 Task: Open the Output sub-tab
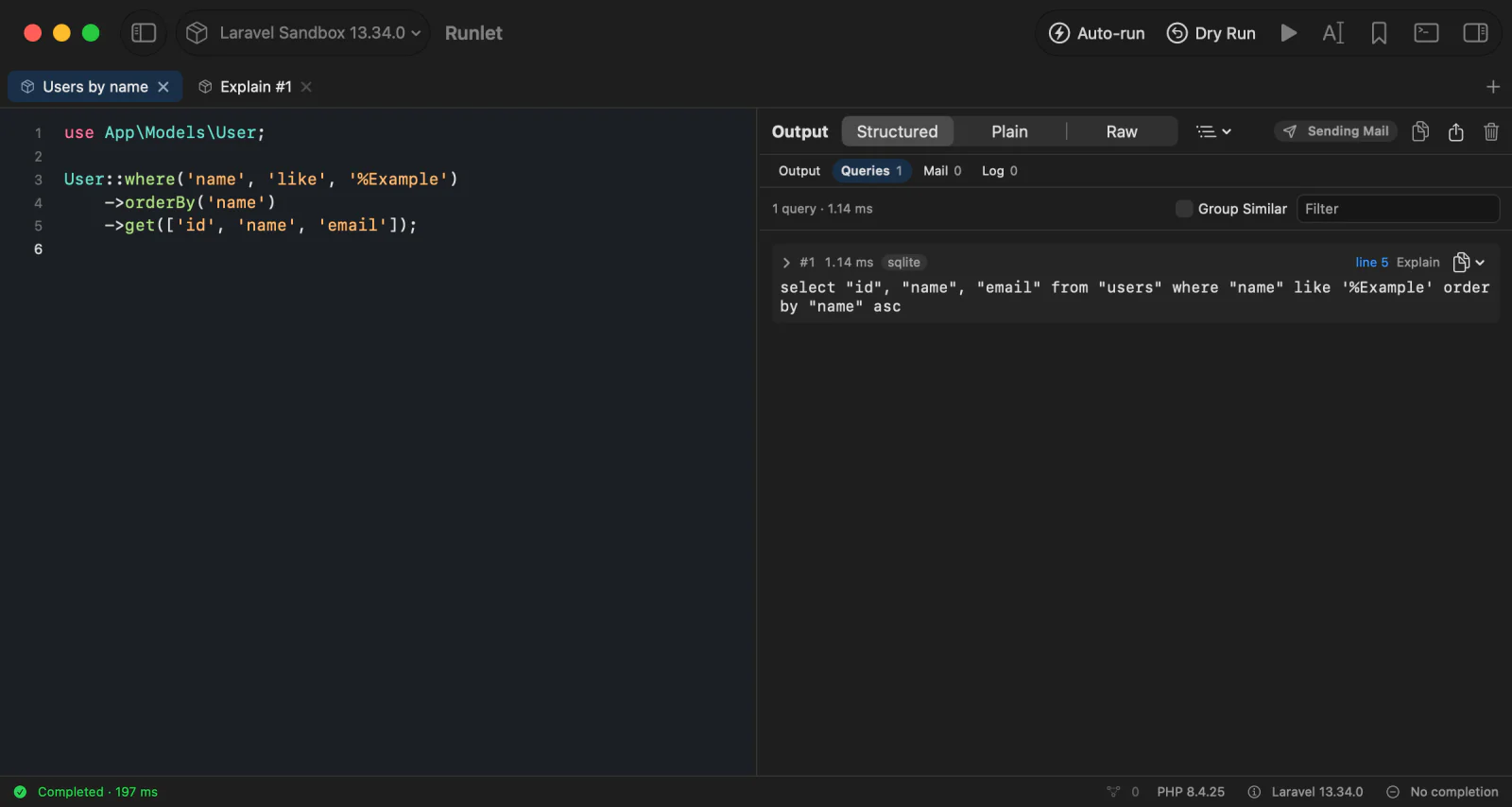[799, 171]
